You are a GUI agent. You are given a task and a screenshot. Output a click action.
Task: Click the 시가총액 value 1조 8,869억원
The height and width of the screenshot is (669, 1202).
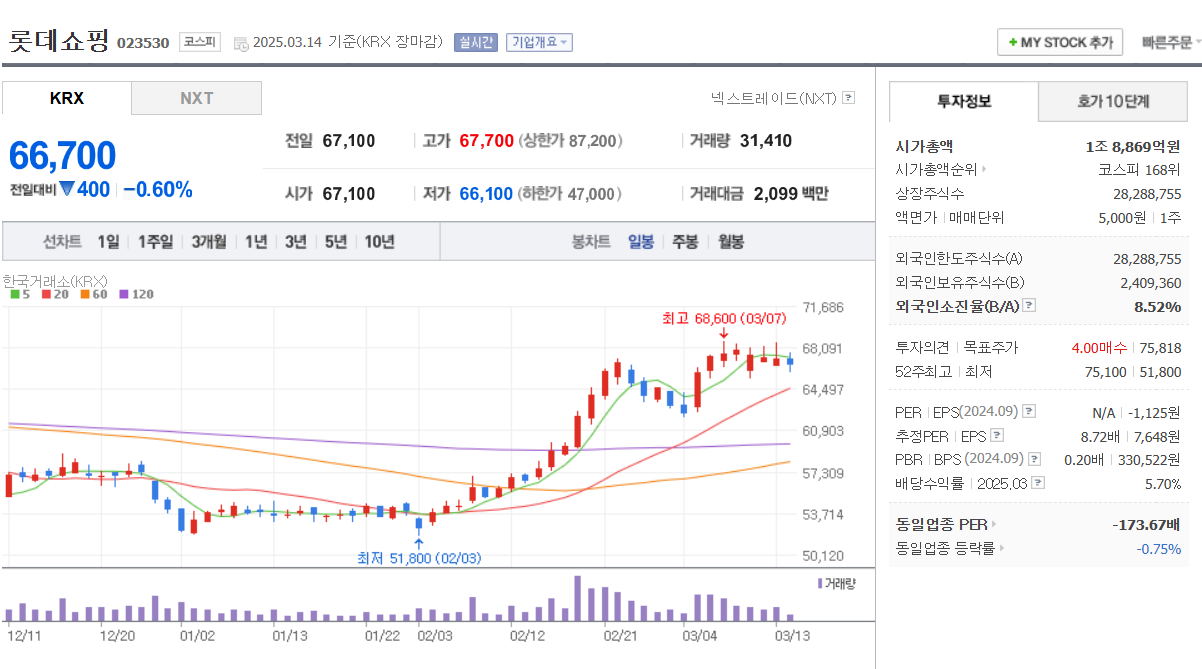tap(1133, 146)
